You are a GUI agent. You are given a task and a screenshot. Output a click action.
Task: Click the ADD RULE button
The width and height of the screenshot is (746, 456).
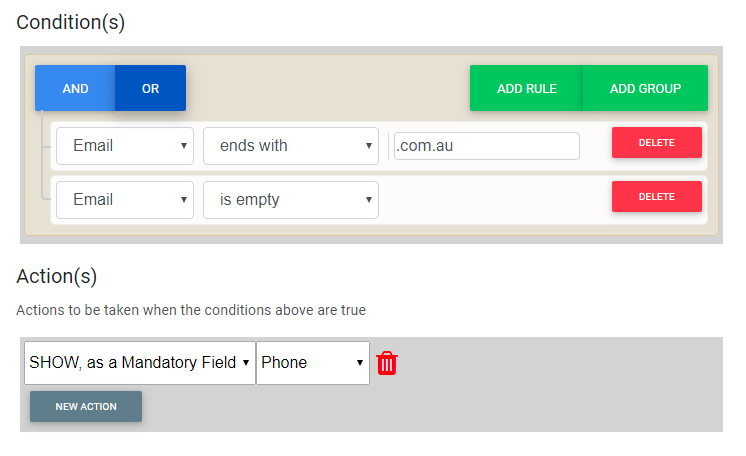click(x=526, y=88)
